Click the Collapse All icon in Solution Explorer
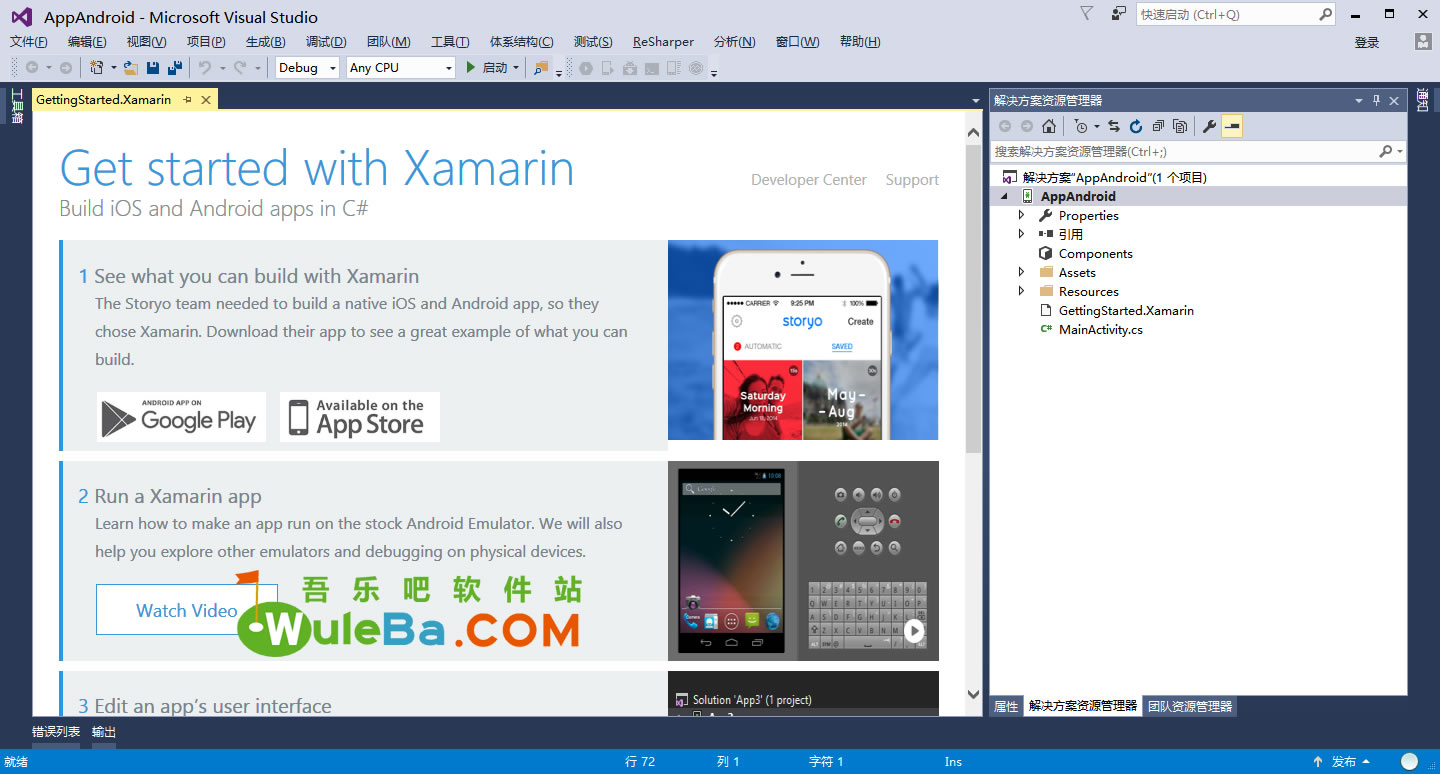The height and width of the screenshot is (774, 1440). [x=1158, y=126]
